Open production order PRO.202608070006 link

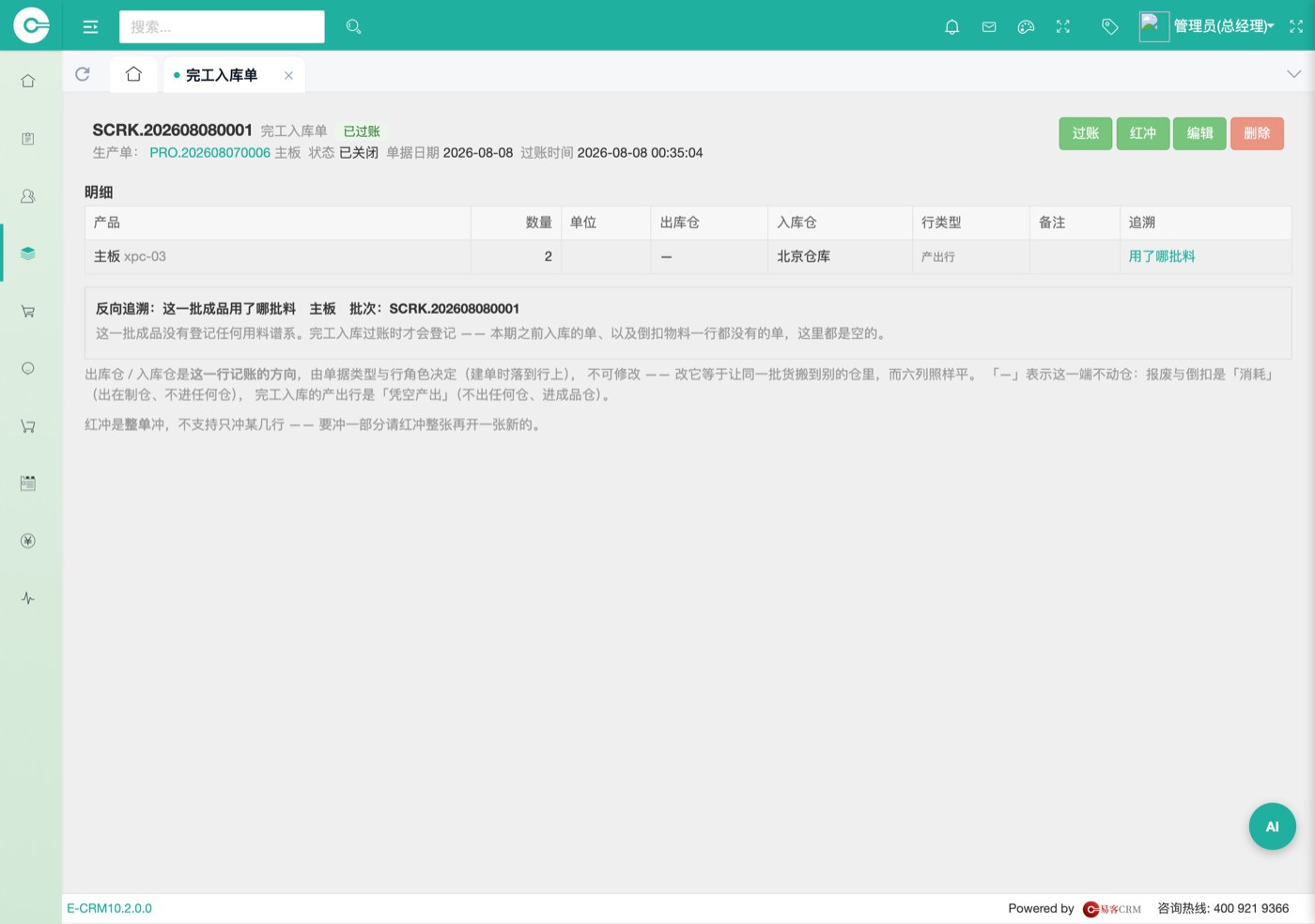pyautogui.click(x=209, y=153)
